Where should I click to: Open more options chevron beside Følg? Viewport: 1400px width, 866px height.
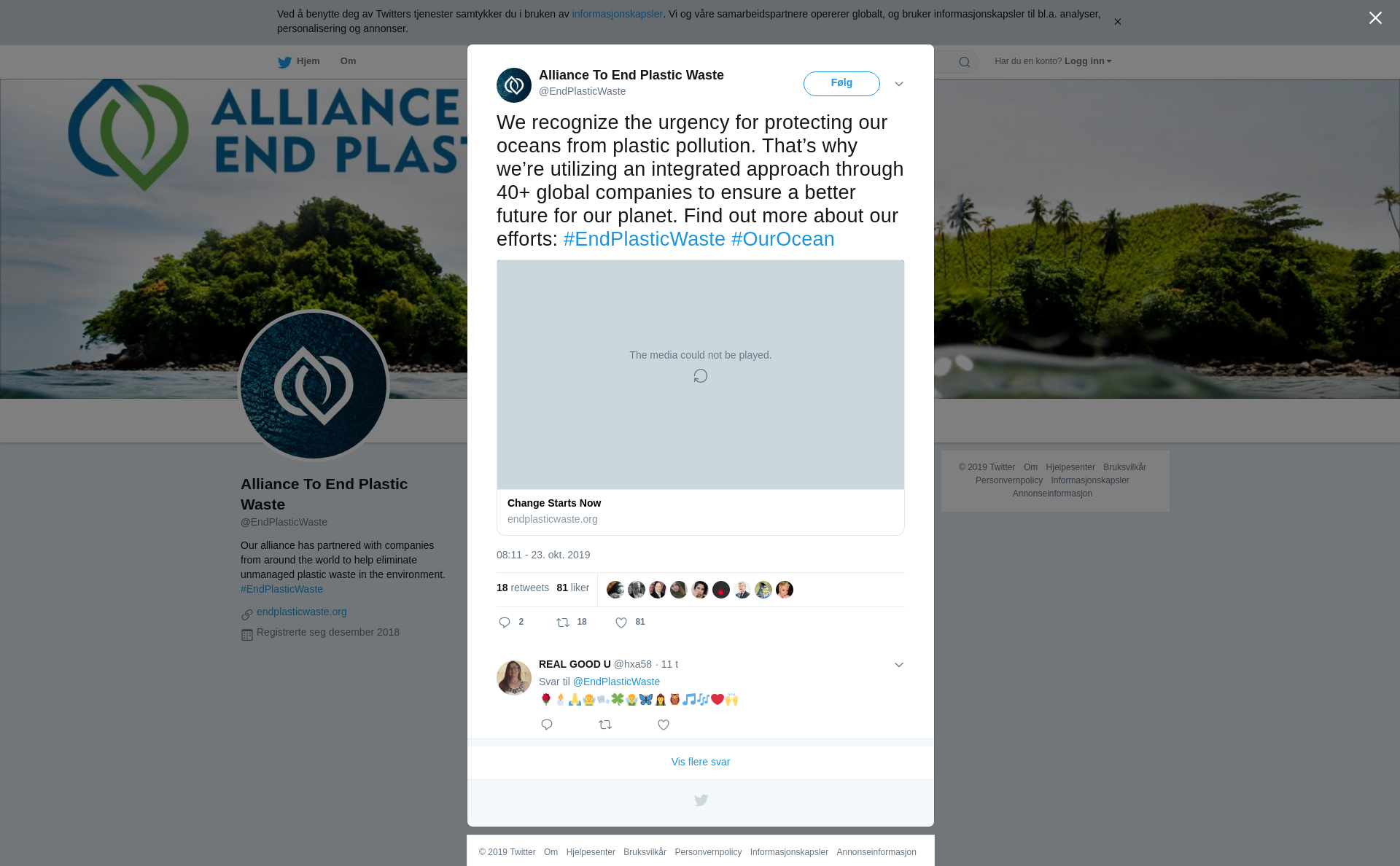click(899, 84)
